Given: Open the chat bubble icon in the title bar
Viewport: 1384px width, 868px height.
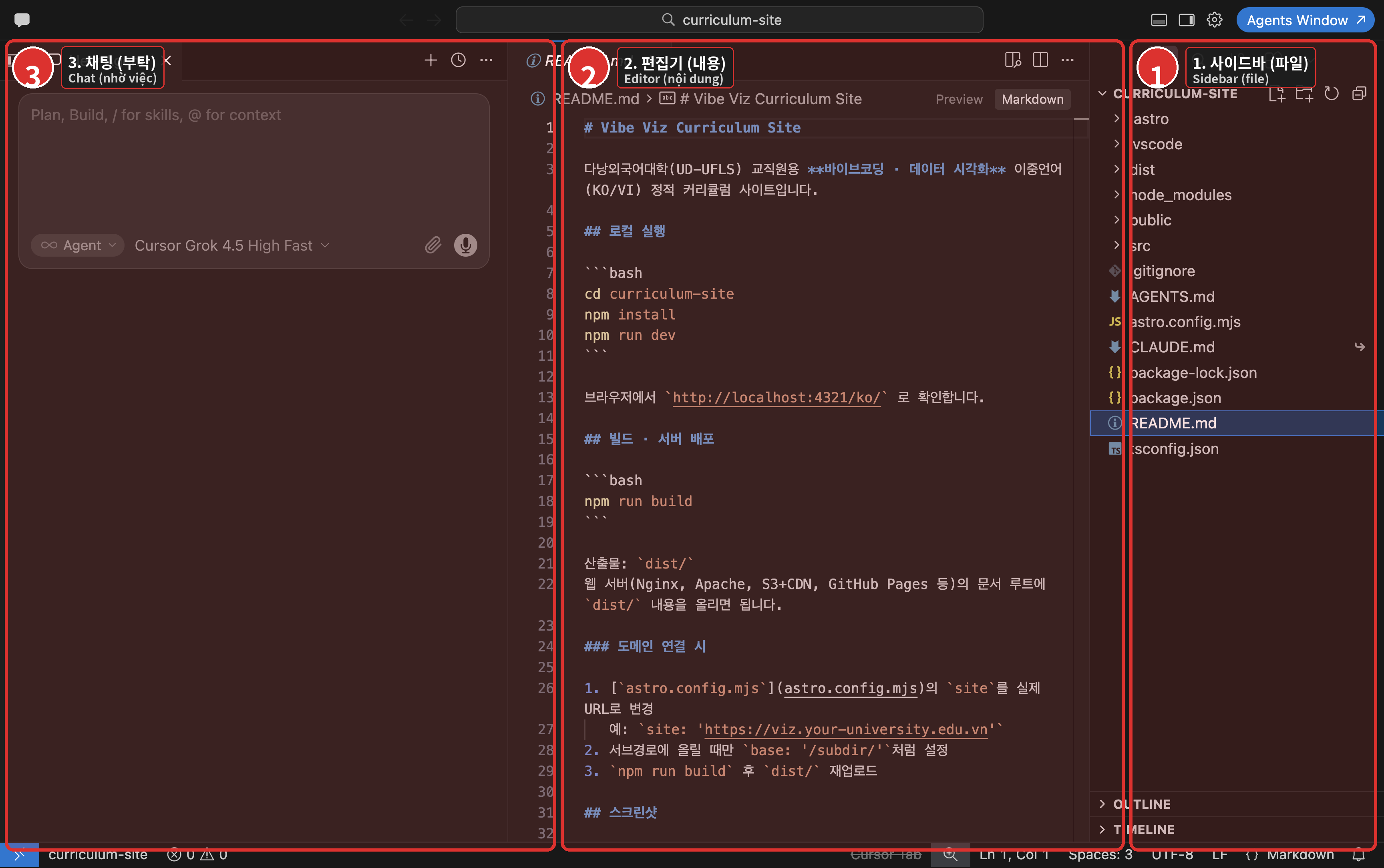Looking at the screenshot, I should 22,20.
